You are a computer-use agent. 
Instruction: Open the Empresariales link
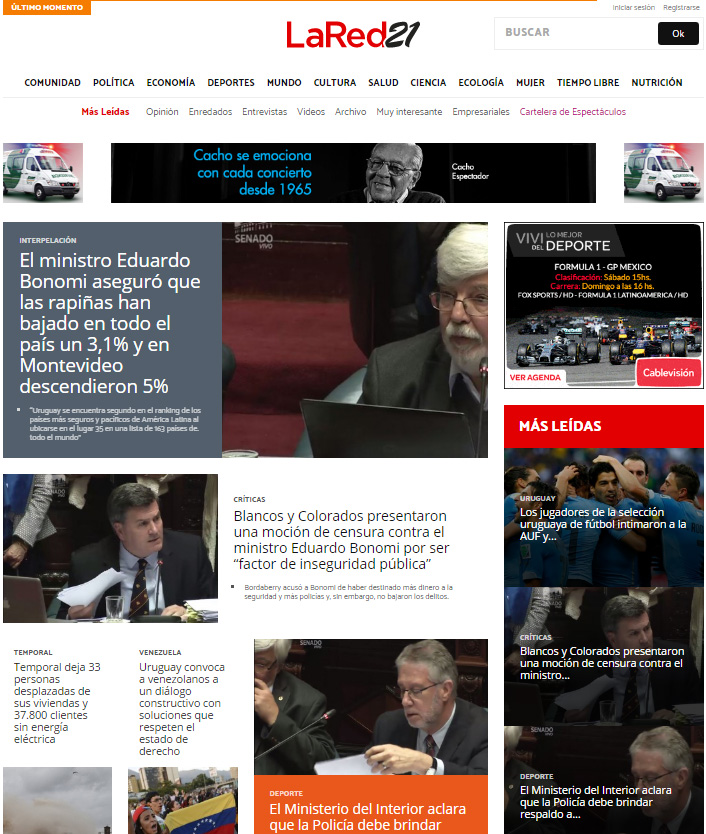click(x=481, y=112)
